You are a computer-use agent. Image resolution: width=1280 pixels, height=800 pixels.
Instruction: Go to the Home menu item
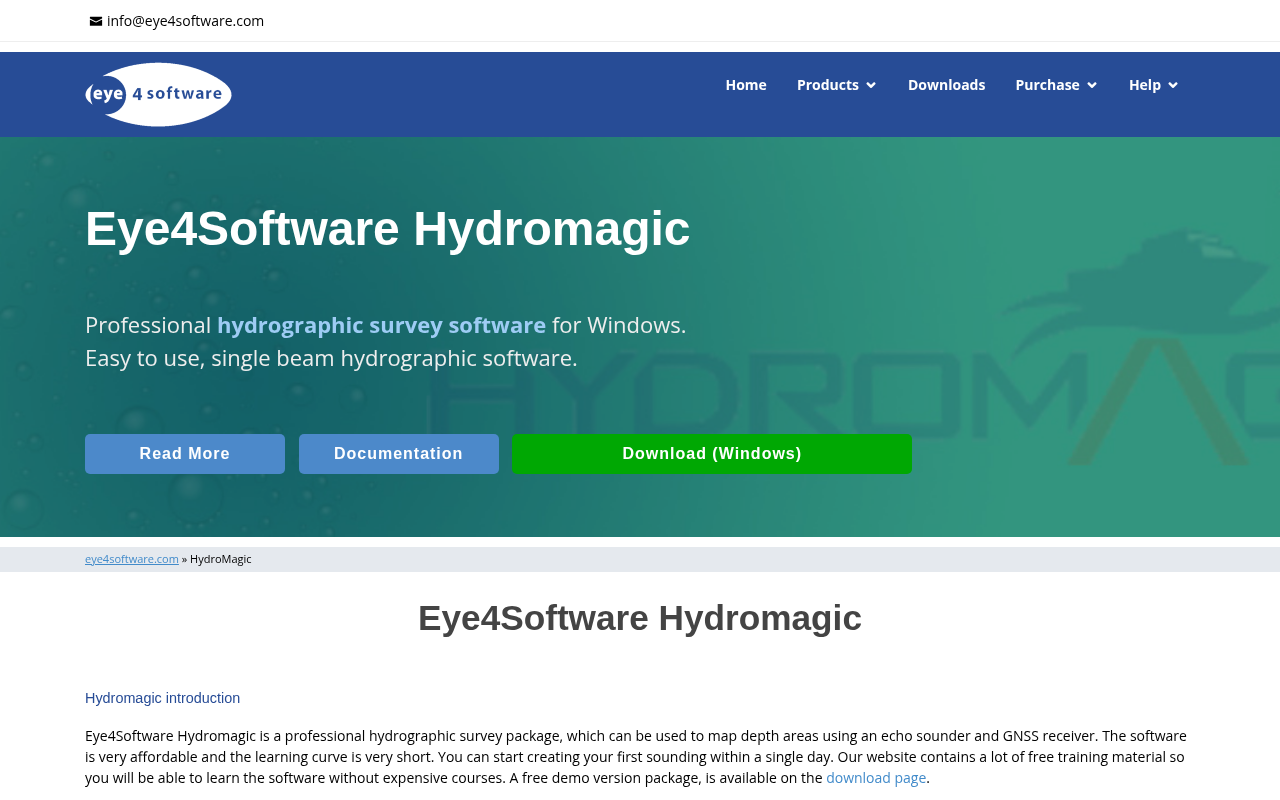[746, 85]
